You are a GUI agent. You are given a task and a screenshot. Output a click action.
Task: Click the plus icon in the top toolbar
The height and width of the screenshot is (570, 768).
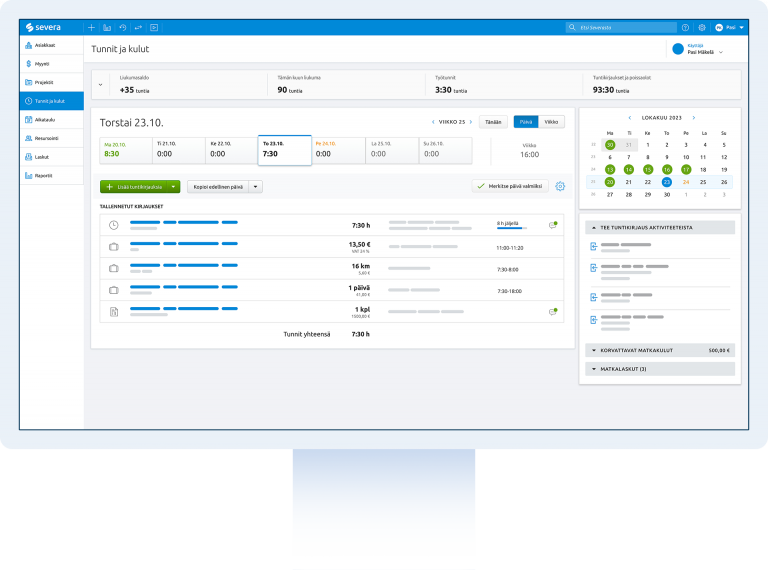click(x=92, y=27)
